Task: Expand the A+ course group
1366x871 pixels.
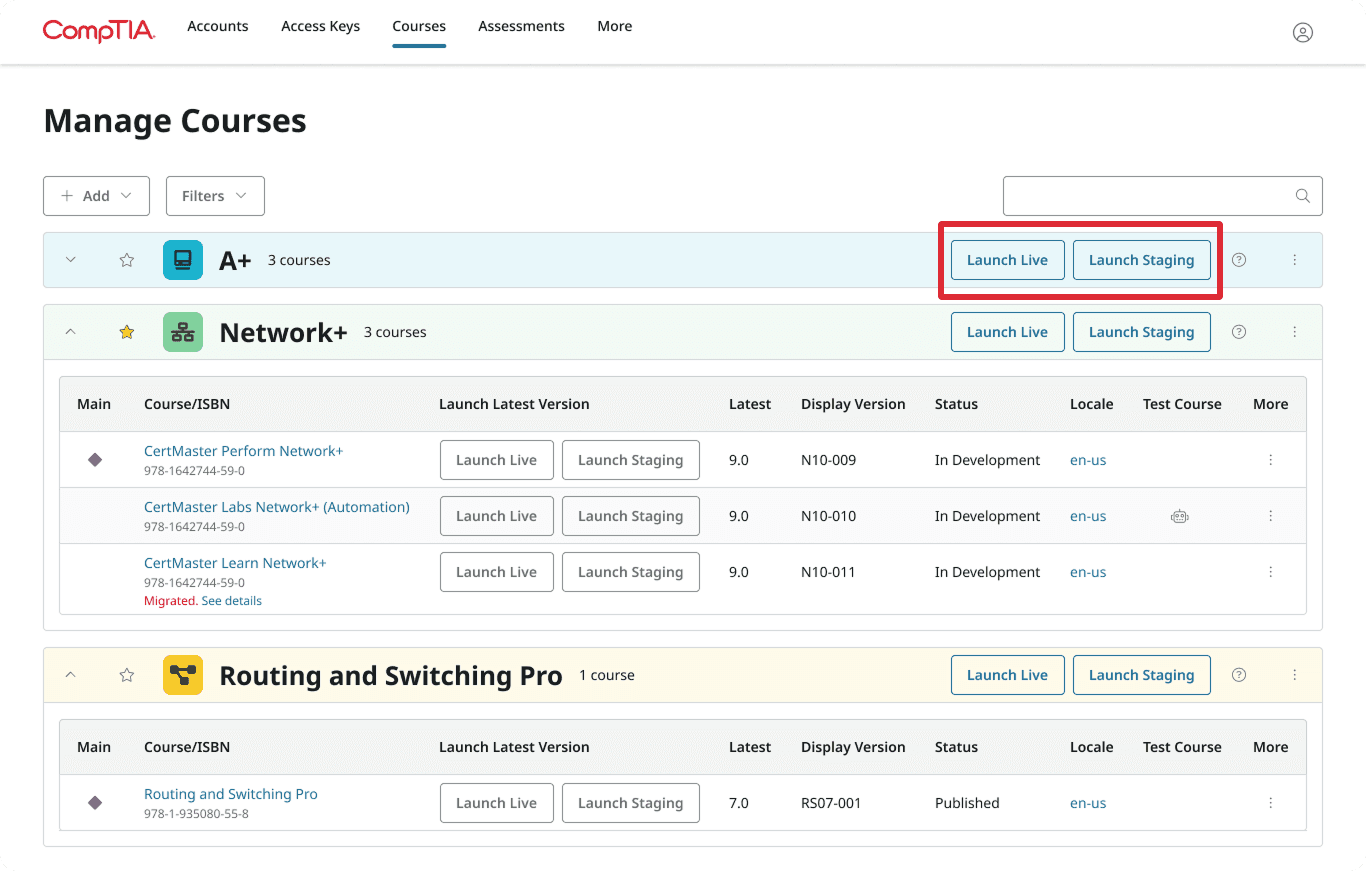Action: click(70, 260)
